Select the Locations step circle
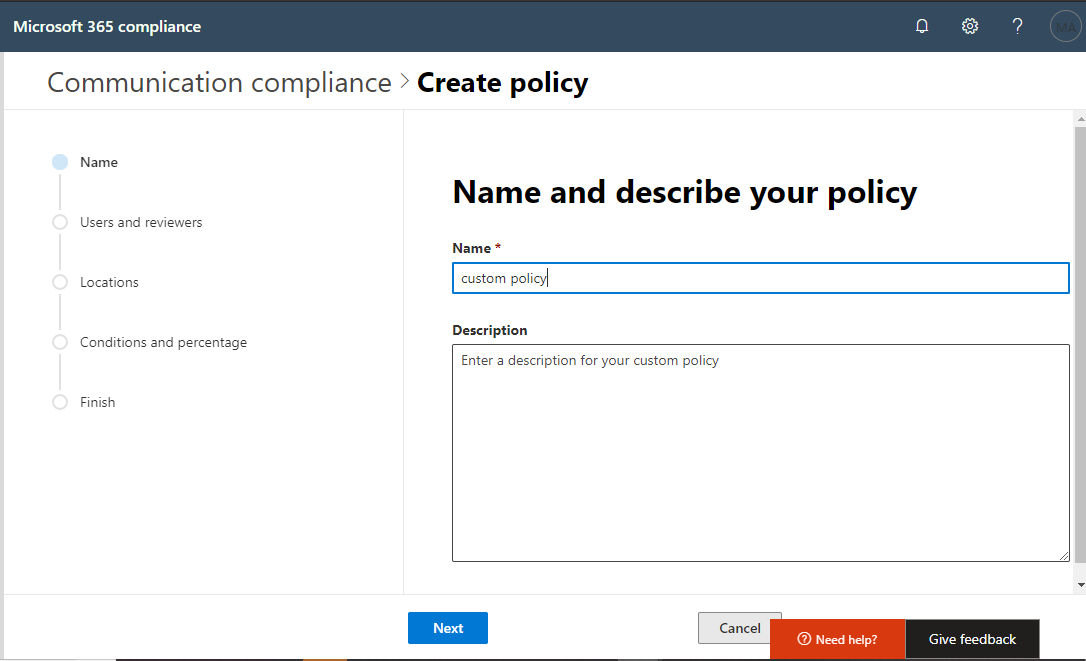This screenshot has height=661, width=1086. click(60, 282)
